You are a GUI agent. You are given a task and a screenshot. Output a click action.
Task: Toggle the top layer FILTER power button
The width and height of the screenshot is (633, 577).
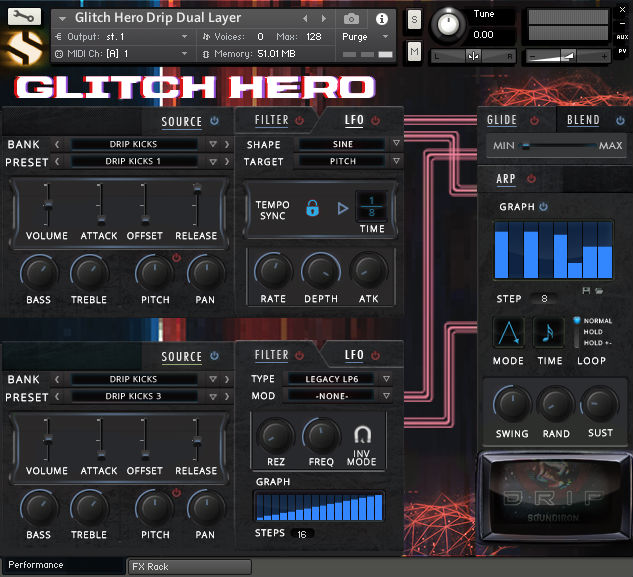pos(299,121)
